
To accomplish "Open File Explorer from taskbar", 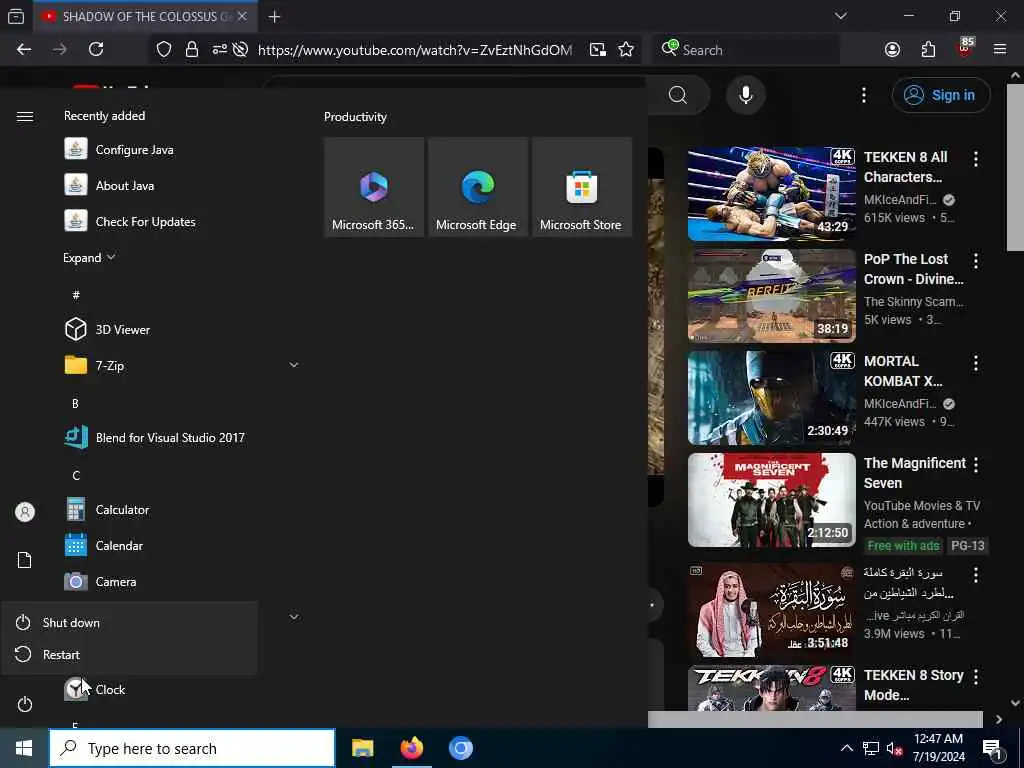I will tap(362, 748).
